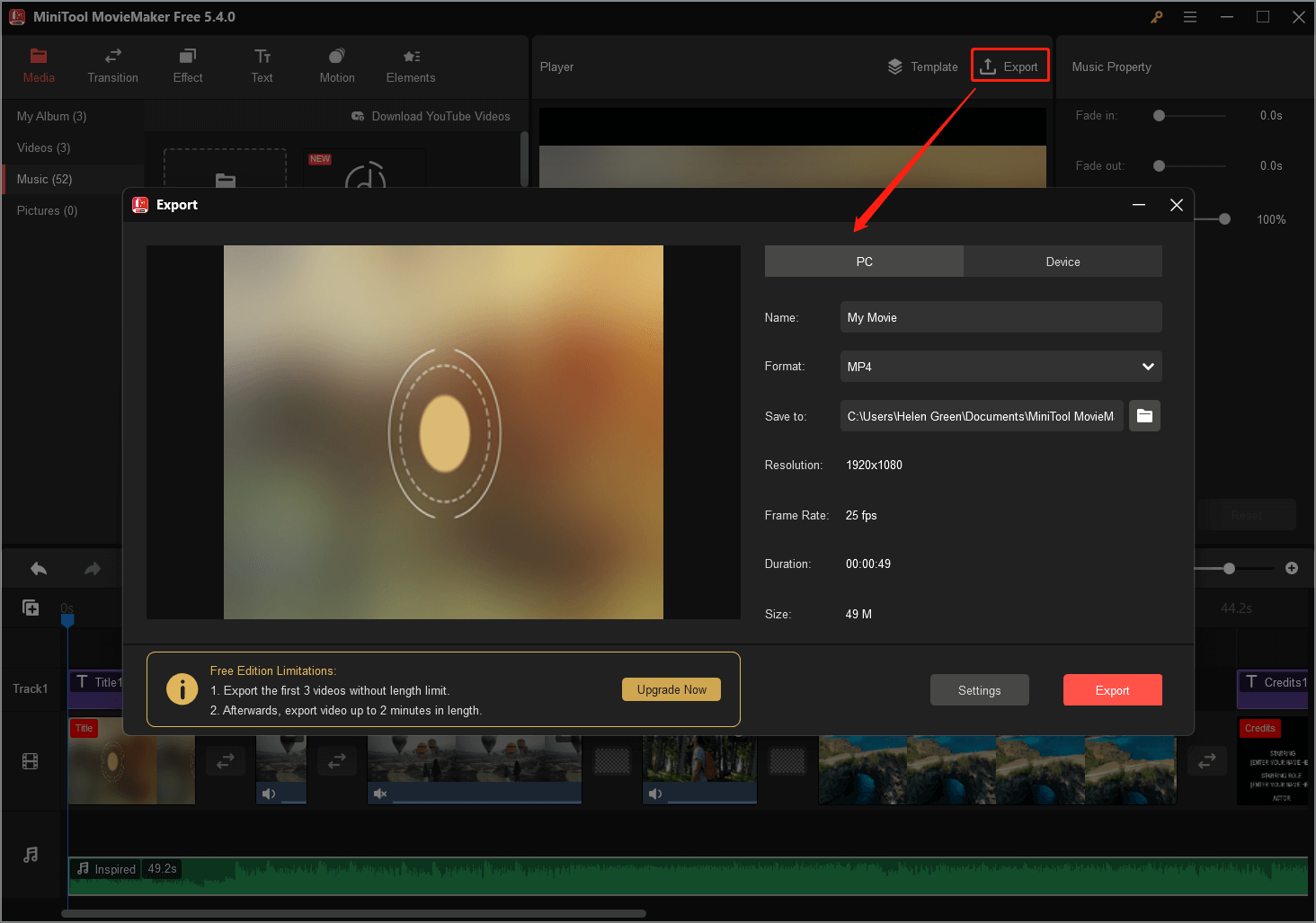
Task: Select Music (52) in sidebar
Action: coord(73,179)
